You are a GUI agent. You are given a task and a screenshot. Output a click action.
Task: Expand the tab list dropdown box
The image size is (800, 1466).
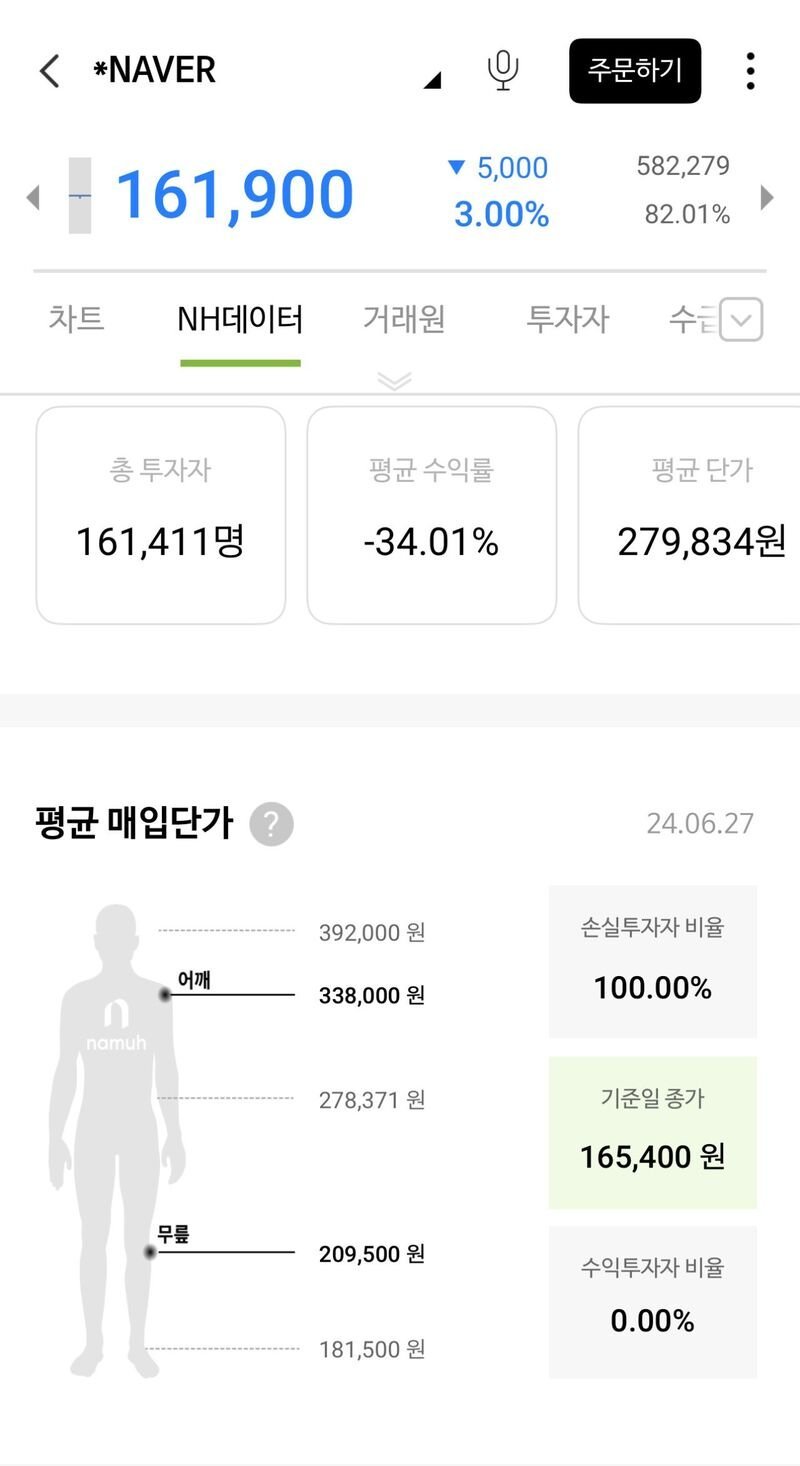coord(741,320)
